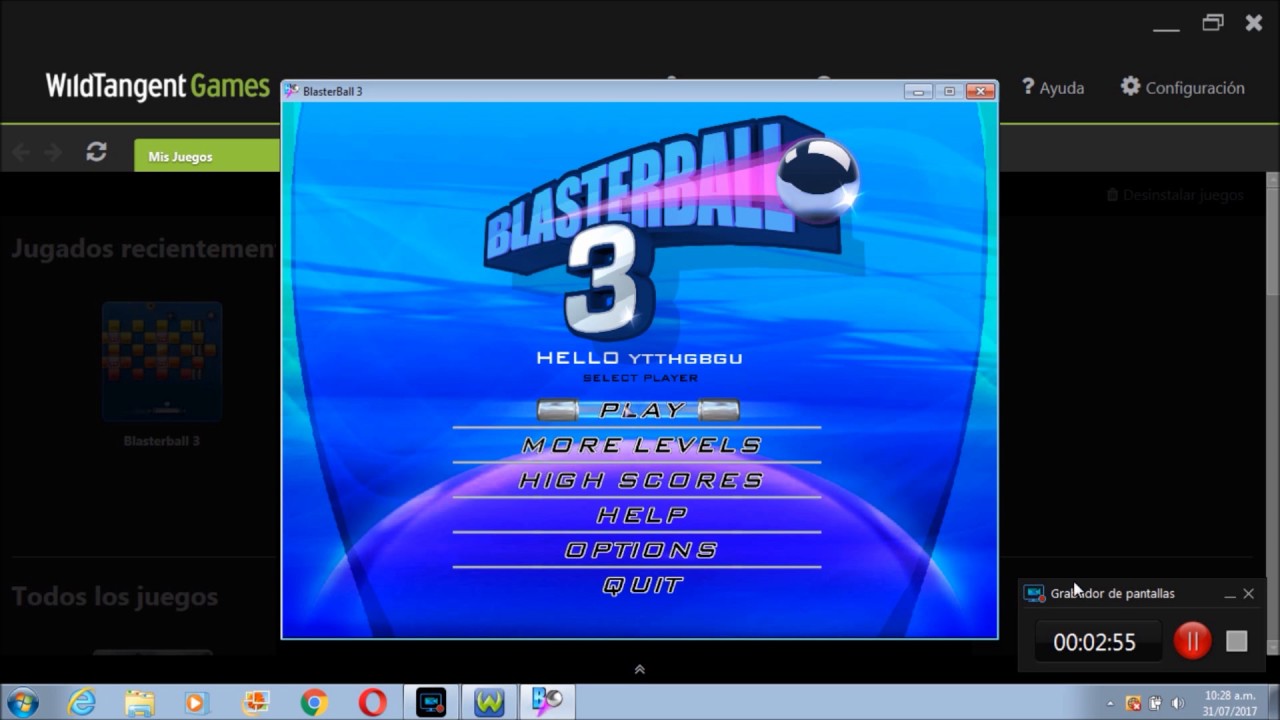Click the orange taskbar icon beside Media Player

[255, 702]
